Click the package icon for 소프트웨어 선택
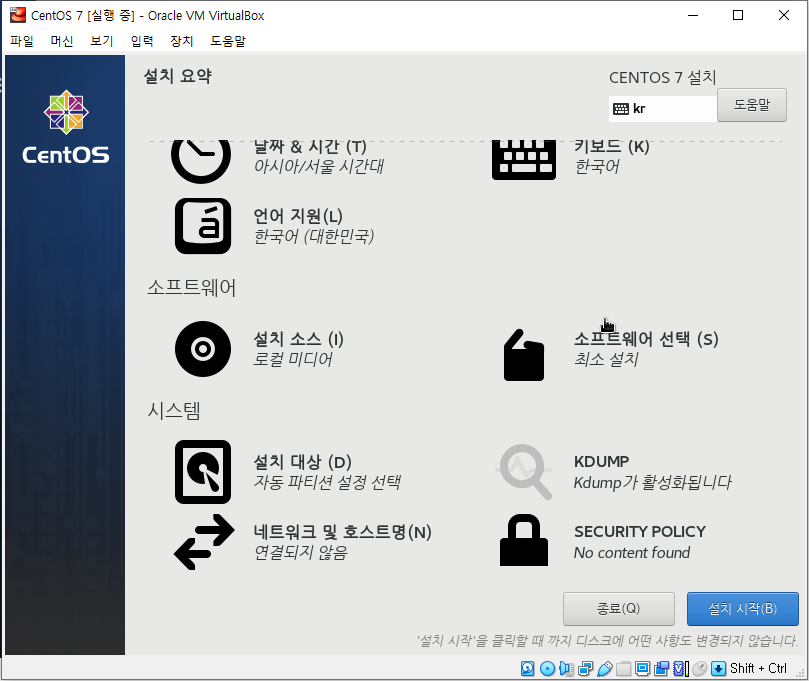Viewport: 809px width, 681px height. point(524,355)
